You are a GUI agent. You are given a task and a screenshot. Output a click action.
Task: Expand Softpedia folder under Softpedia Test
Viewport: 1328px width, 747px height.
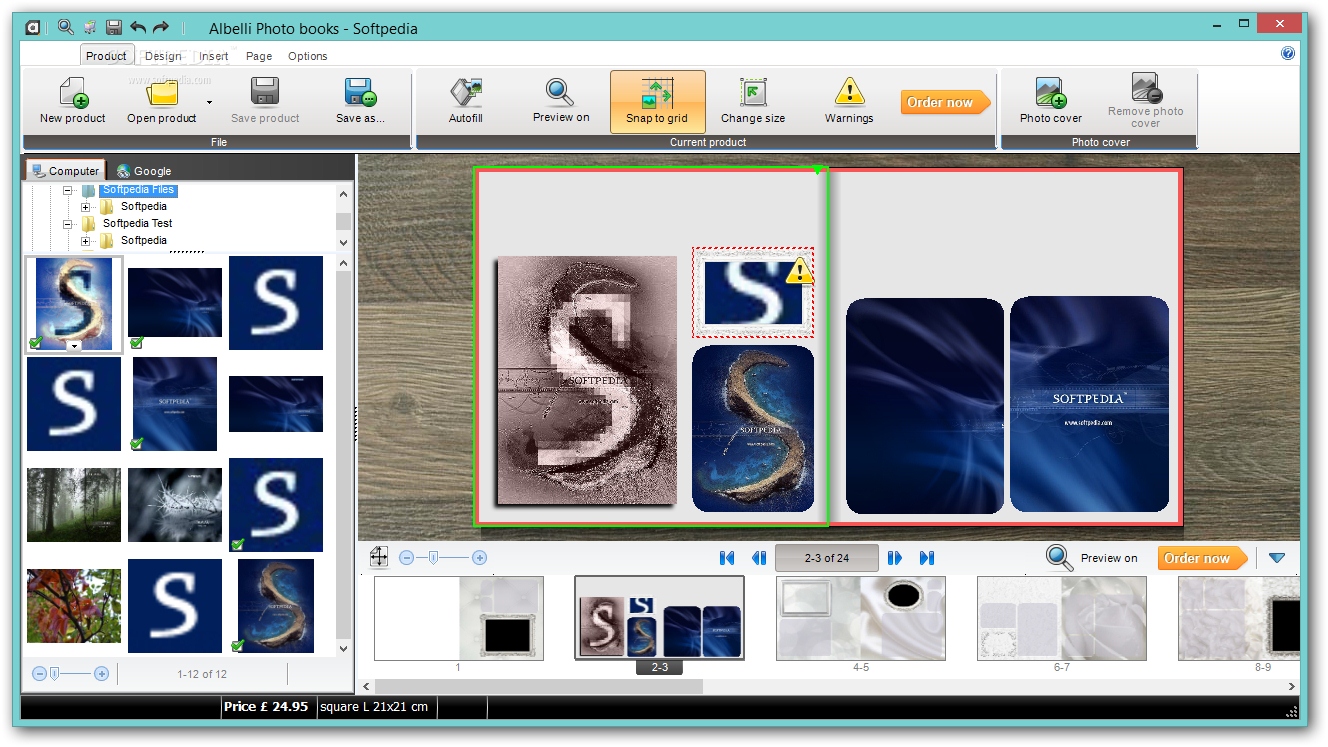point(86,241)
